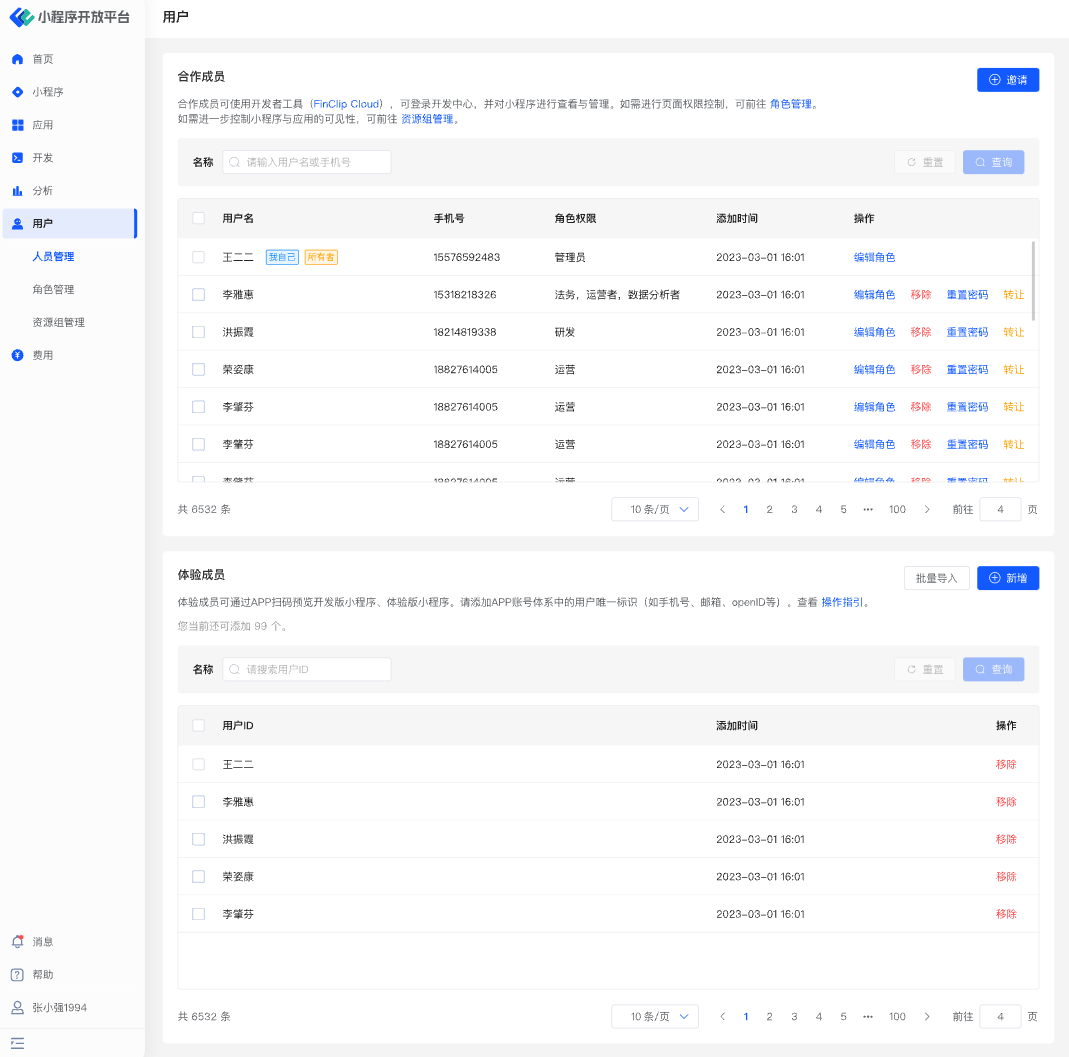Click the 分析 bar chart icon
The width and height of the screenshot is (1069, 1057).
coord(17,191)
